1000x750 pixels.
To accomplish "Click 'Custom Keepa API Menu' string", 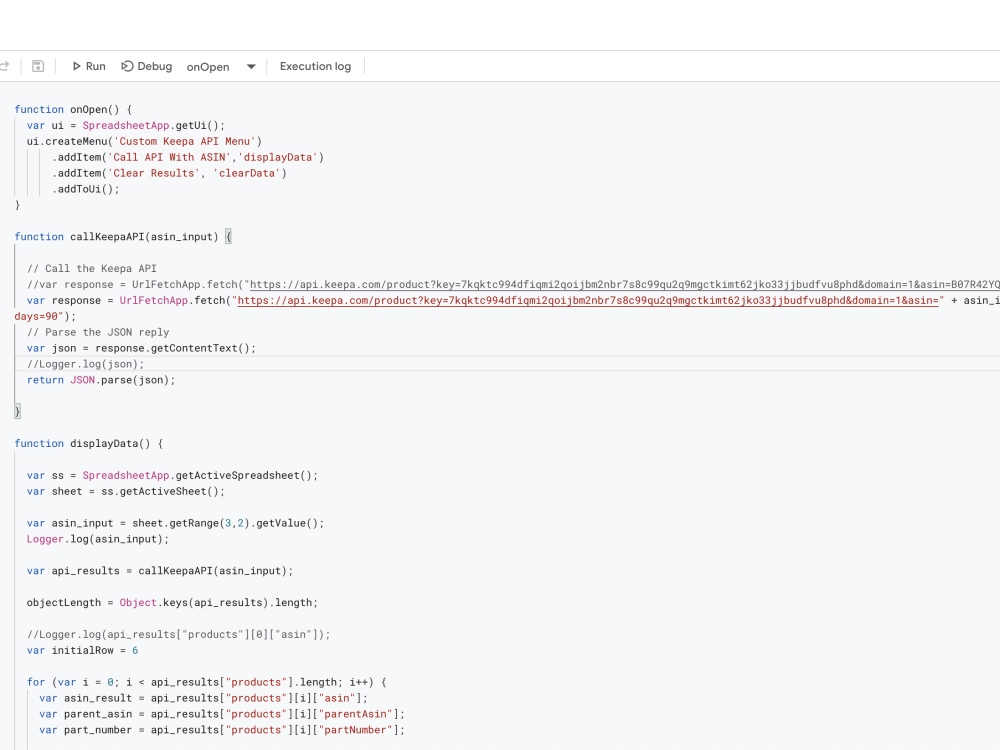I will pyautogui.click(x=184, y=142).
